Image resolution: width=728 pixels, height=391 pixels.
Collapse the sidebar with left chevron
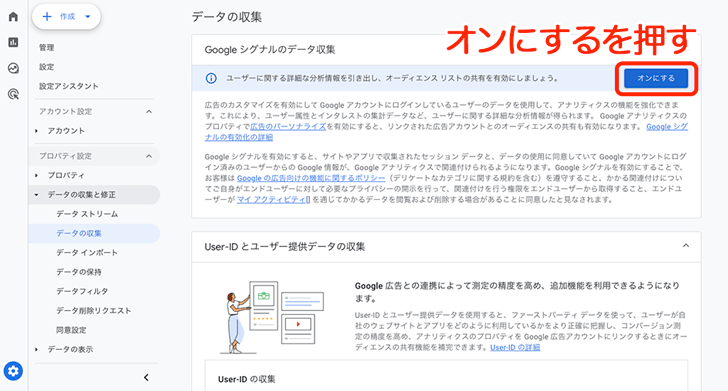point(146,378)
